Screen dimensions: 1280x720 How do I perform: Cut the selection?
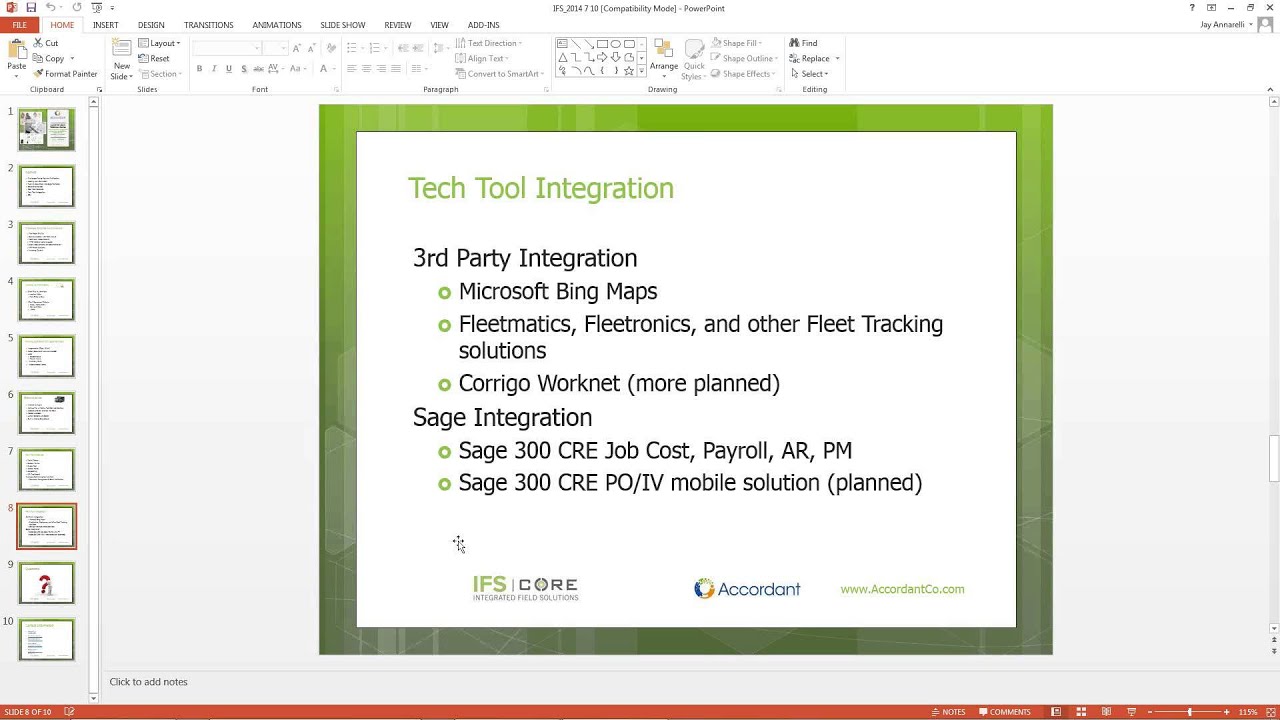coord(46,43)
